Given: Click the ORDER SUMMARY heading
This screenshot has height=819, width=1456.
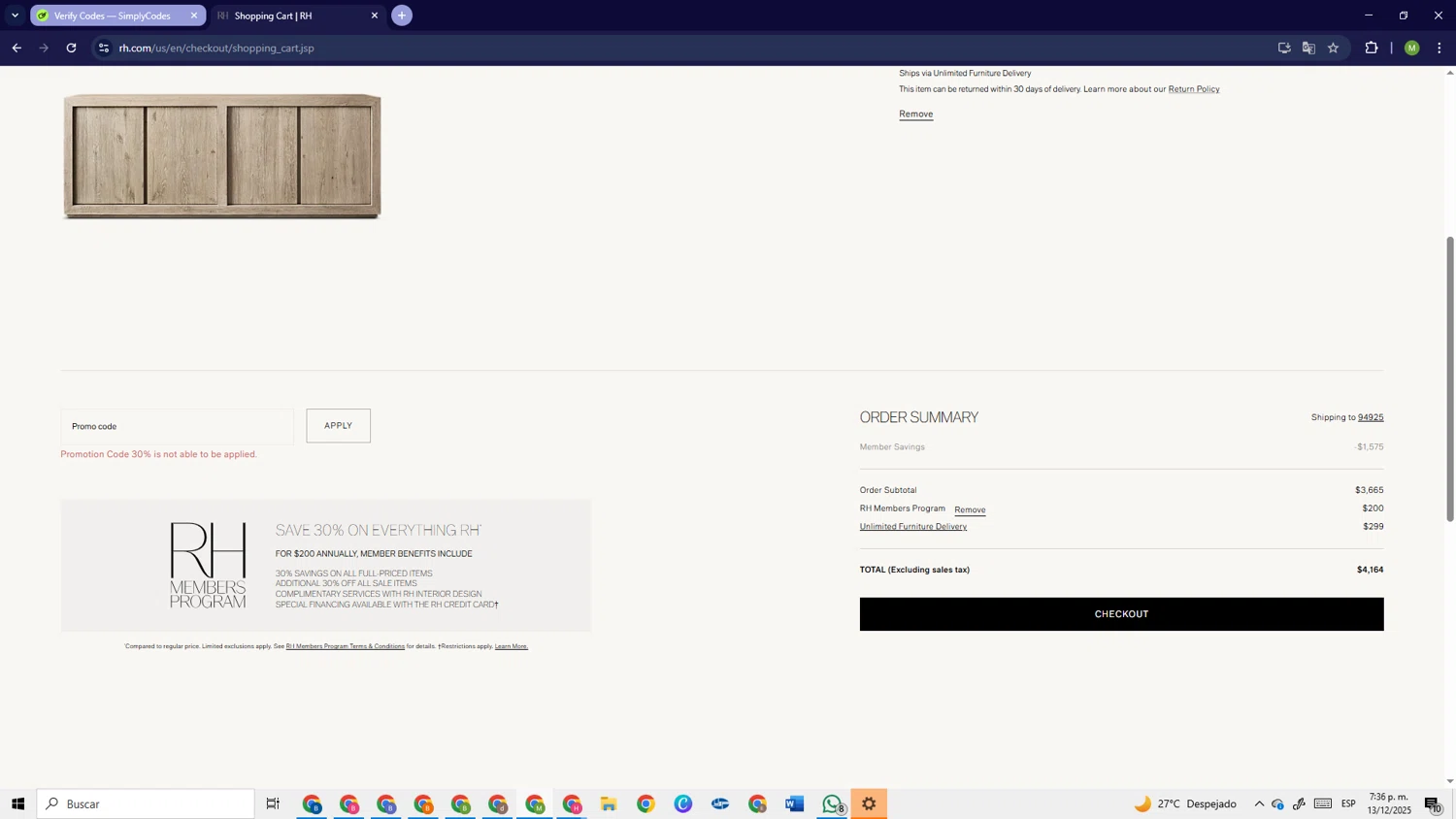Looking at the screenshot, I should coord(919,417).
